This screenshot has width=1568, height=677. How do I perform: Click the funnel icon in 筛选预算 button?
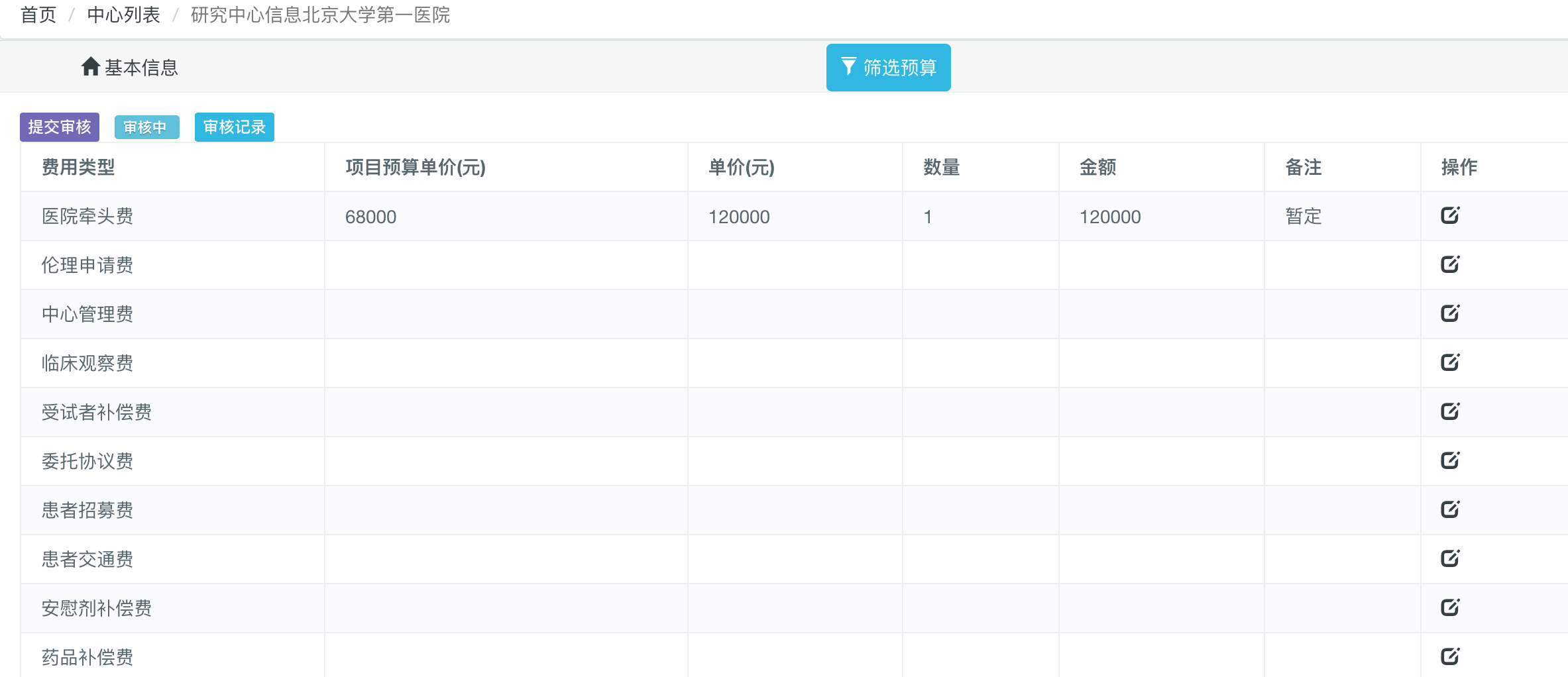point(848,66)
